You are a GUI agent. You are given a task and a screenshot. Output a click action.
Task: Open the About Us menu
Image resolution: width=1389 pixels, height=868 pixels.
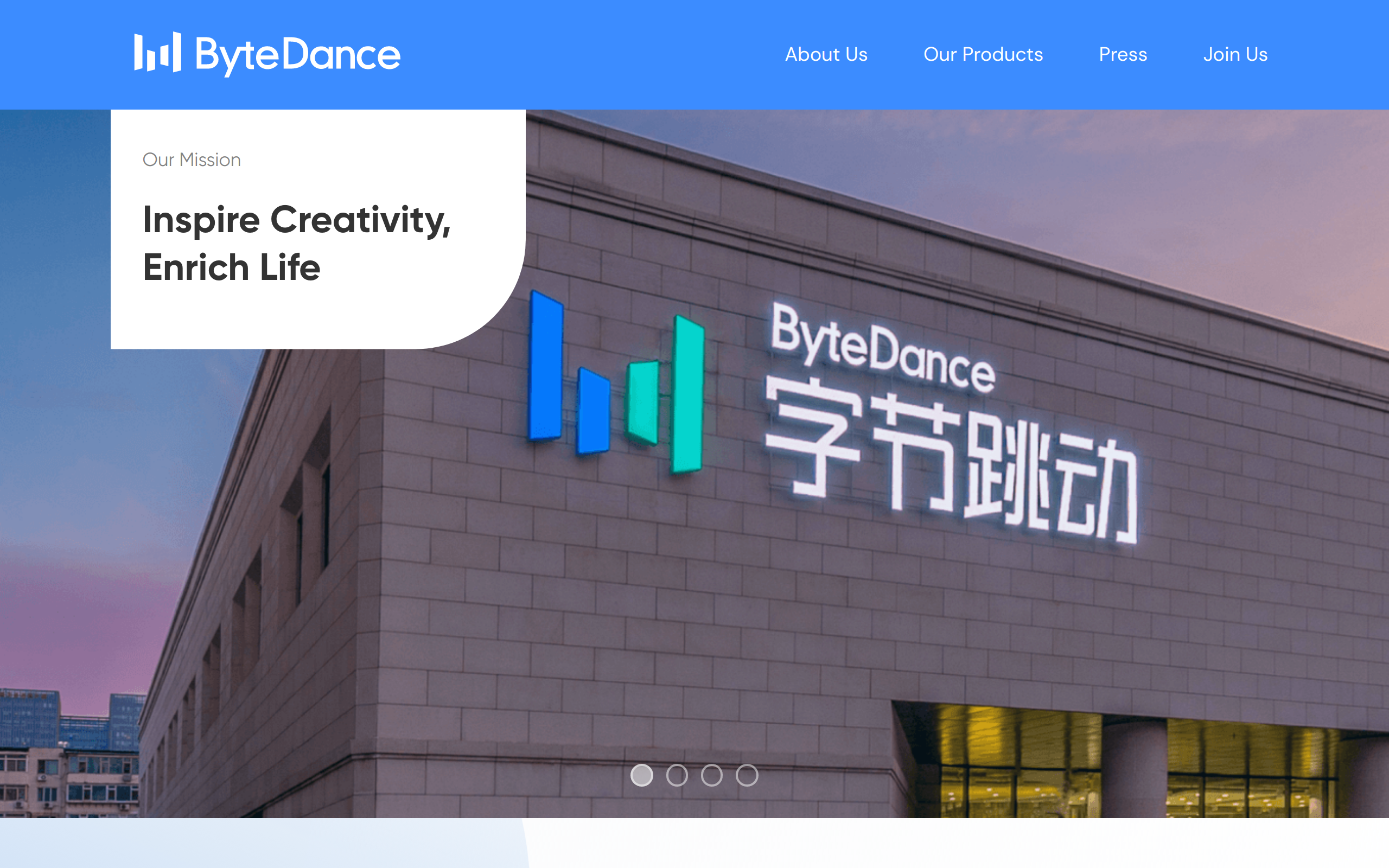click(825, 55)
